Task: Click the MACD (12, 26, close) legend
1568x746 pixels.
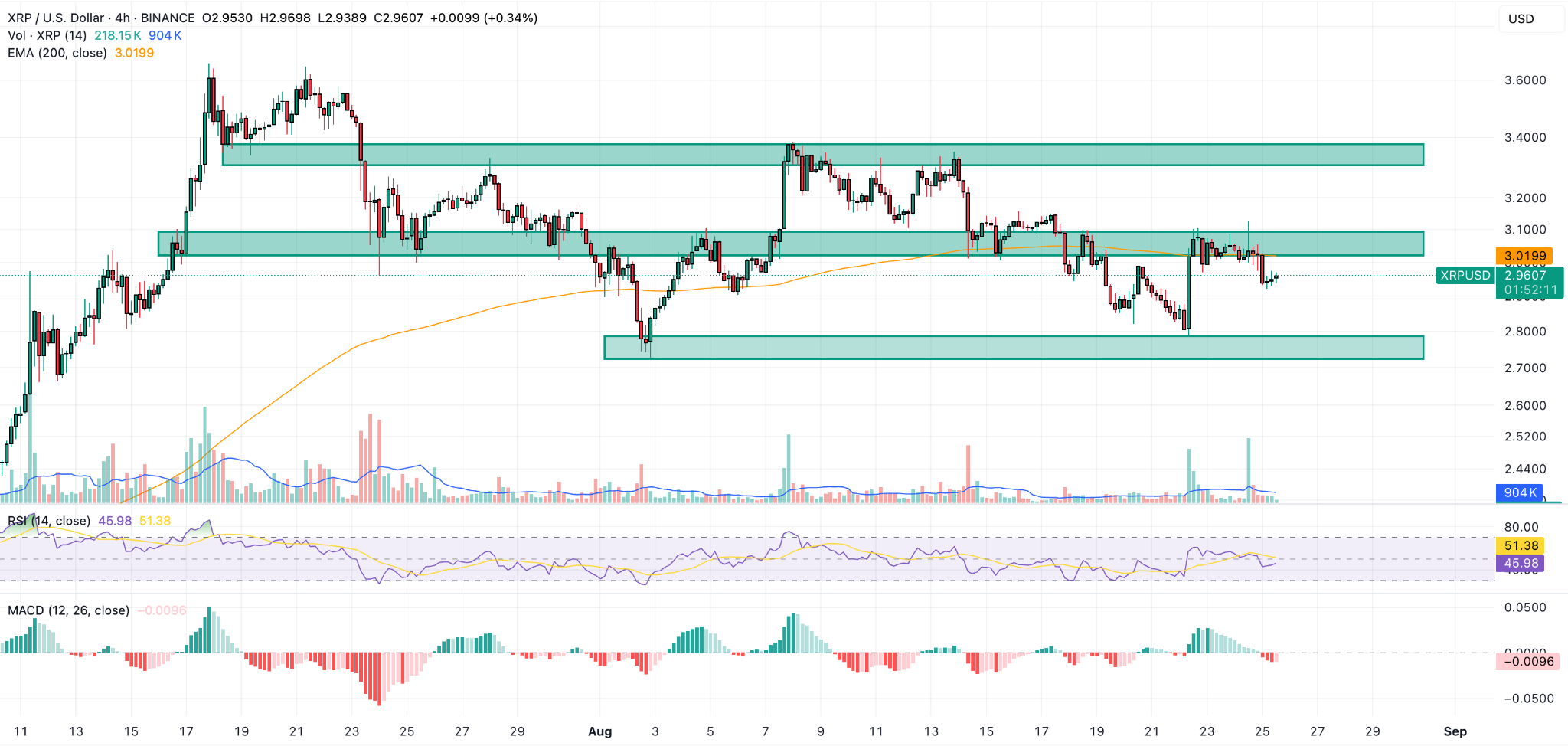Action: 68,610
